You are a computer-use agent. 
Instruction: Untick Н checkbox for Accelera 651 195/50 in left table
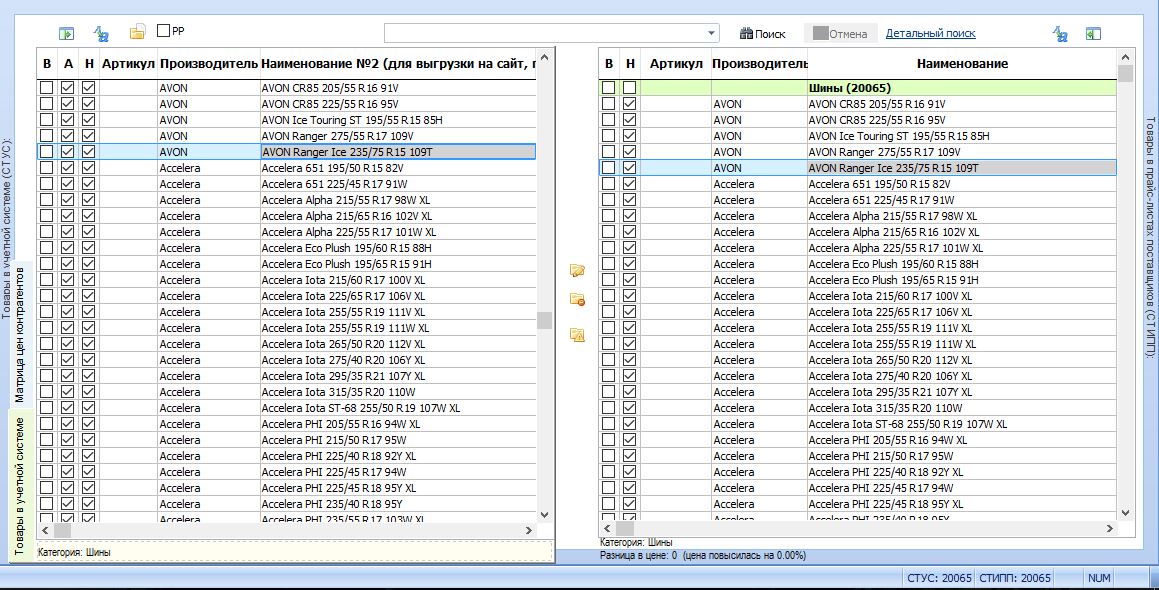(x=89, y=168)
